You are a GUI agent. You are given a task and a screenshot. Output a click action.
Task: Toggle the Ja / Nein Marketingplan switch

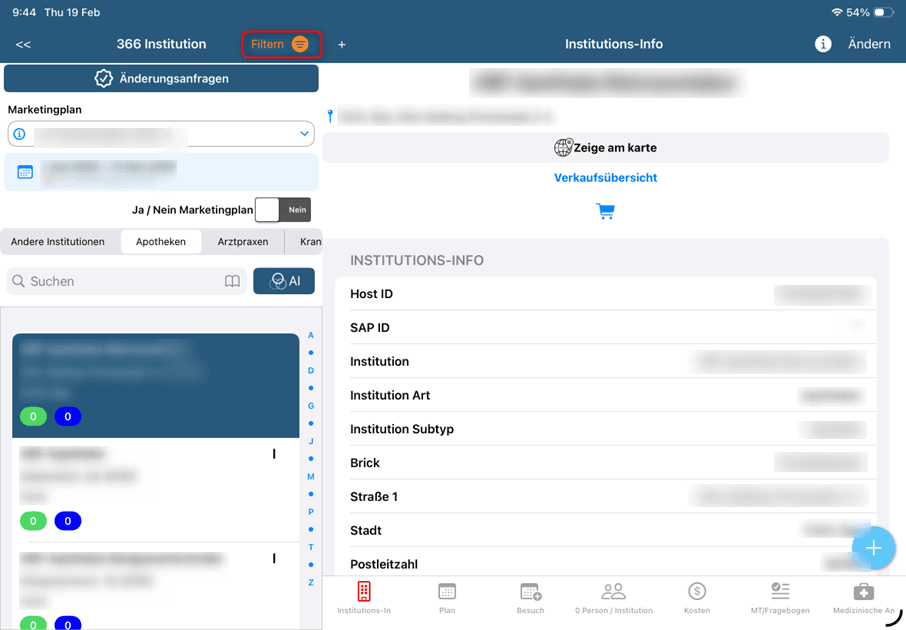(x=283, y=210)
